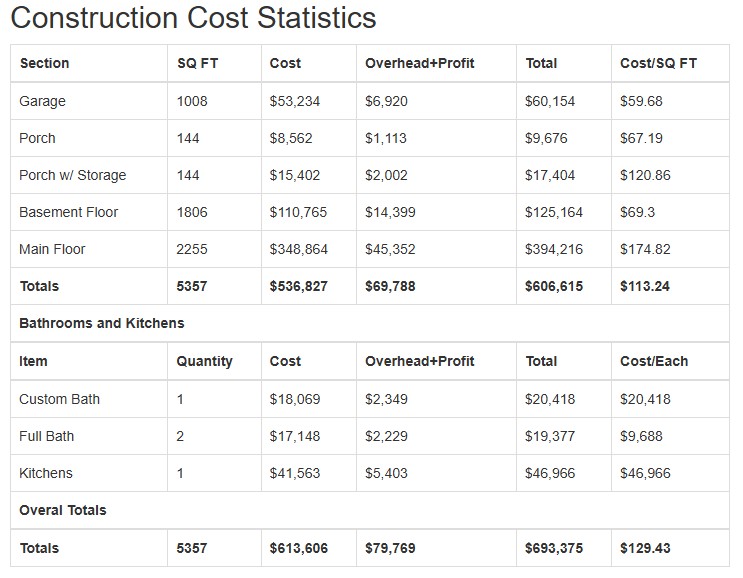Image resolution: width=743 pixels, height=578 pixels.
Task: Click the SQ FT column header
Action: (198, 63)
